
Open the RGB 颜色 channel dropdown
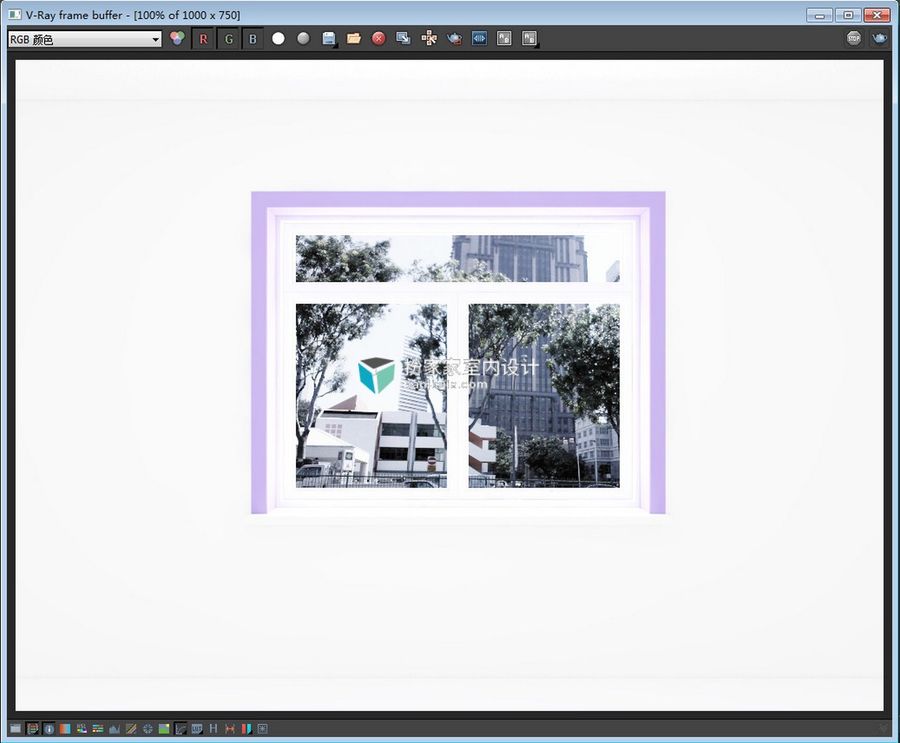(84, 39)
